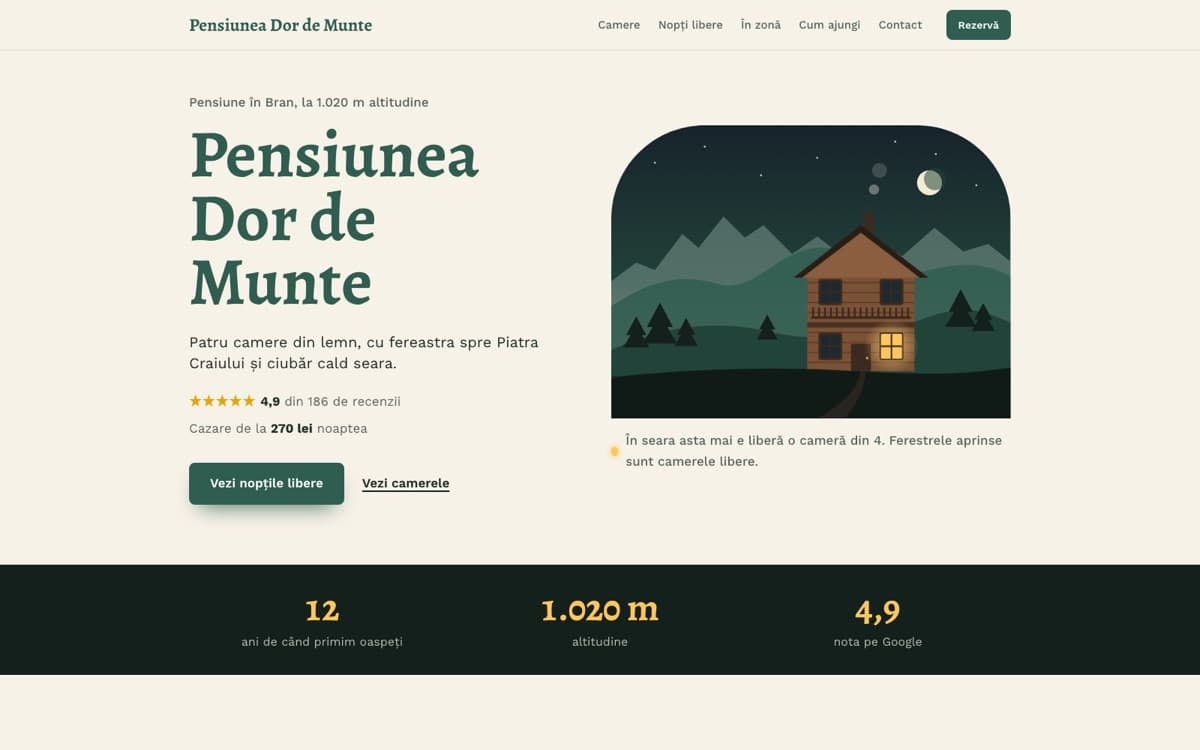Click the crescent moon in illustration

point(929,182)
